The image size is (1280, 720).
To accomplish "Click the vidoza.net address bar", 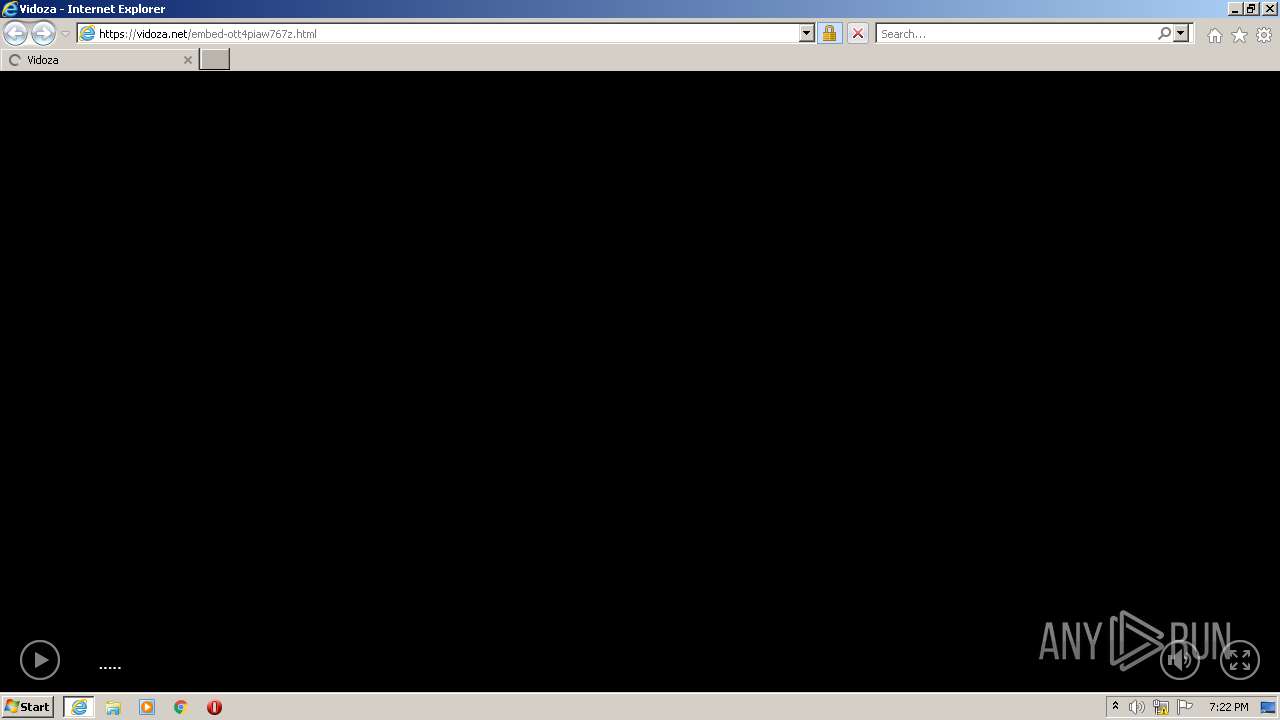I will pos(446,33).
